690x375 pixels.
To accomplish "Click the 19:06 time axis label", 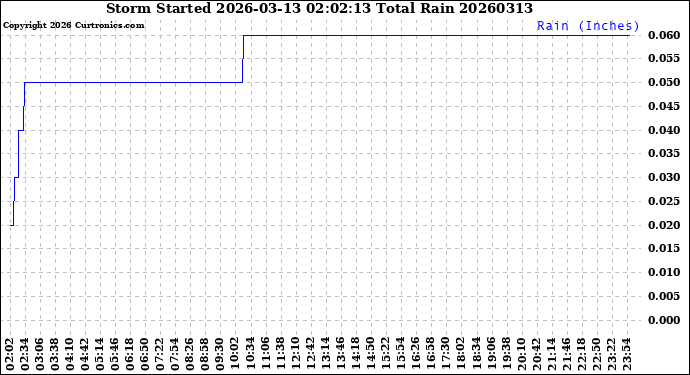I will [491, 354].
